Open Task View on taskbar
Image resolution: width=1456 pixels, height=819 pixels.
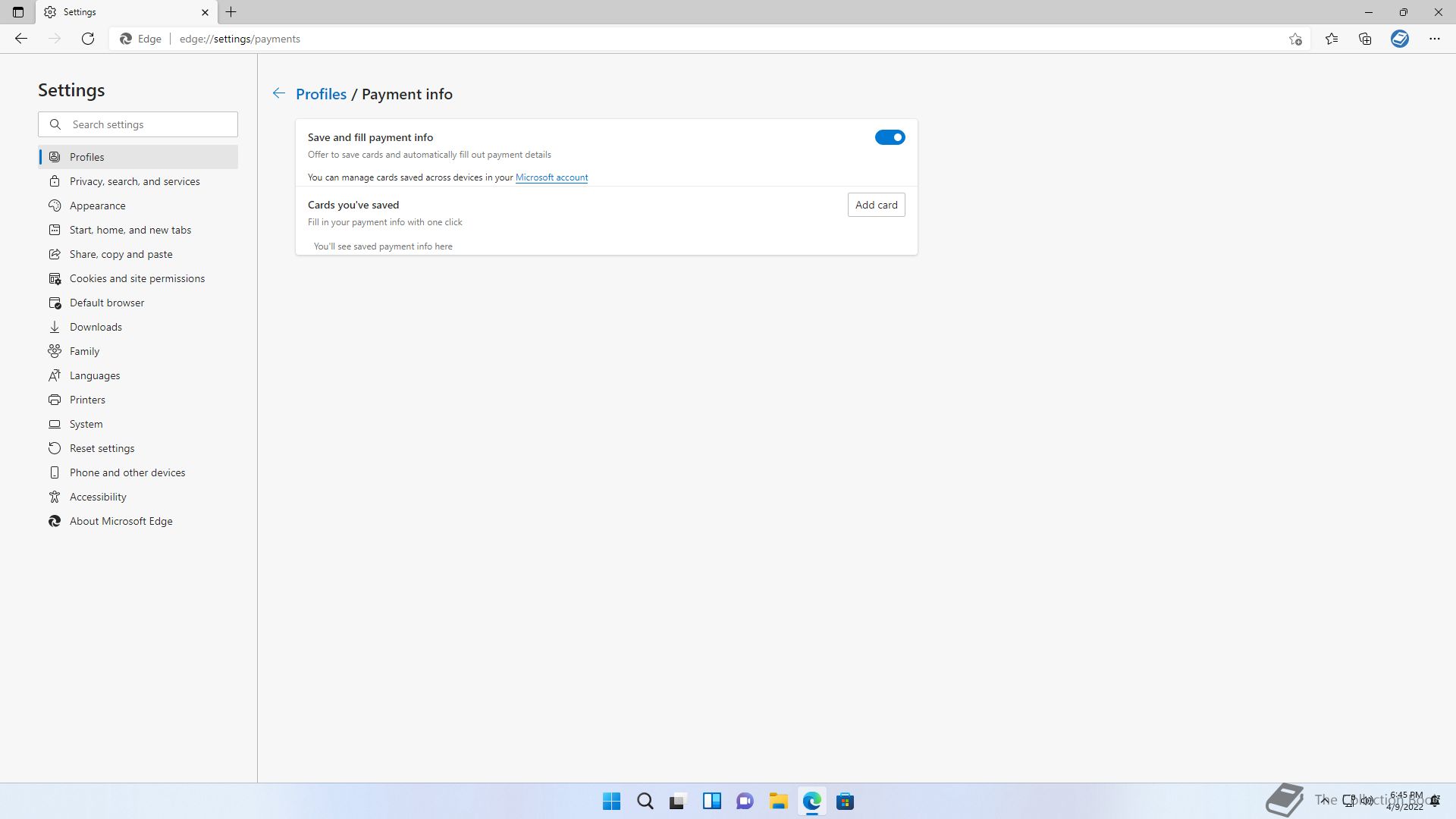click(678, 801)
